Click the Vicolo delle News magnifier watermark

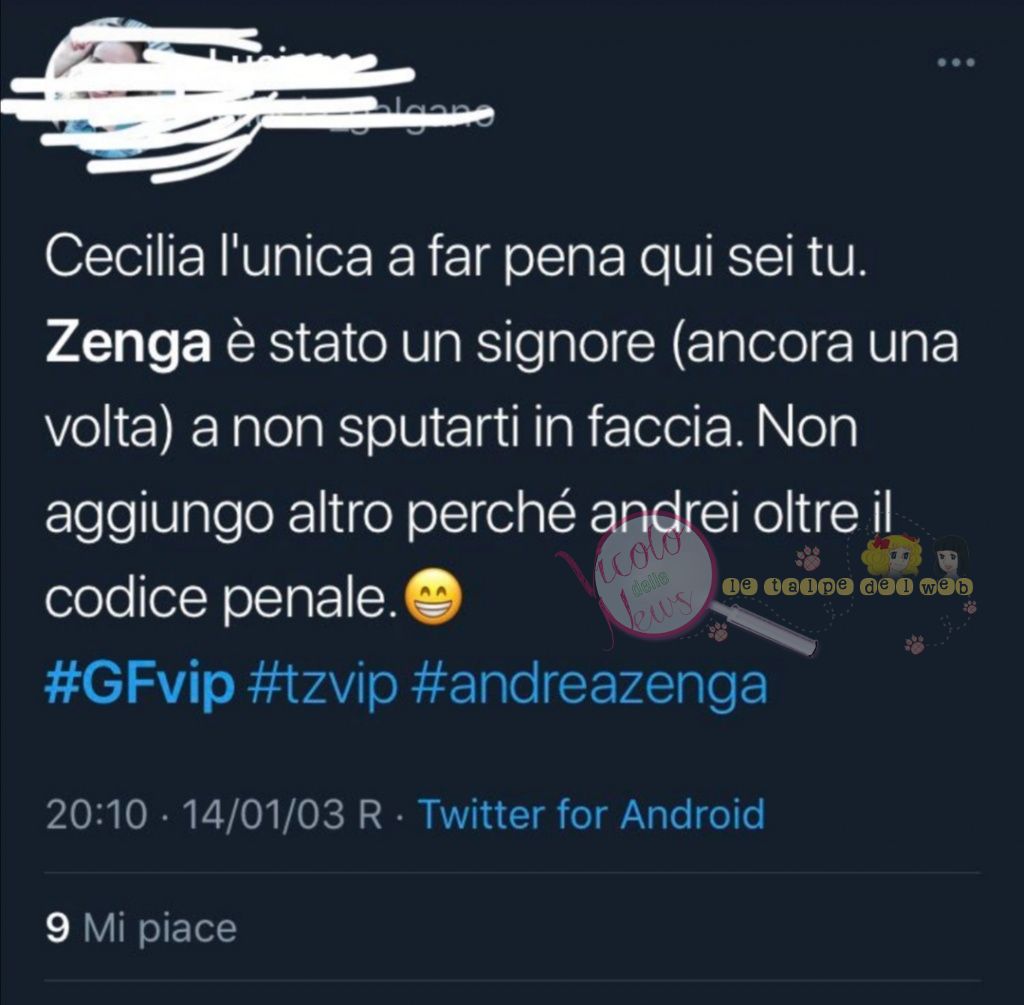pos(655,580)
